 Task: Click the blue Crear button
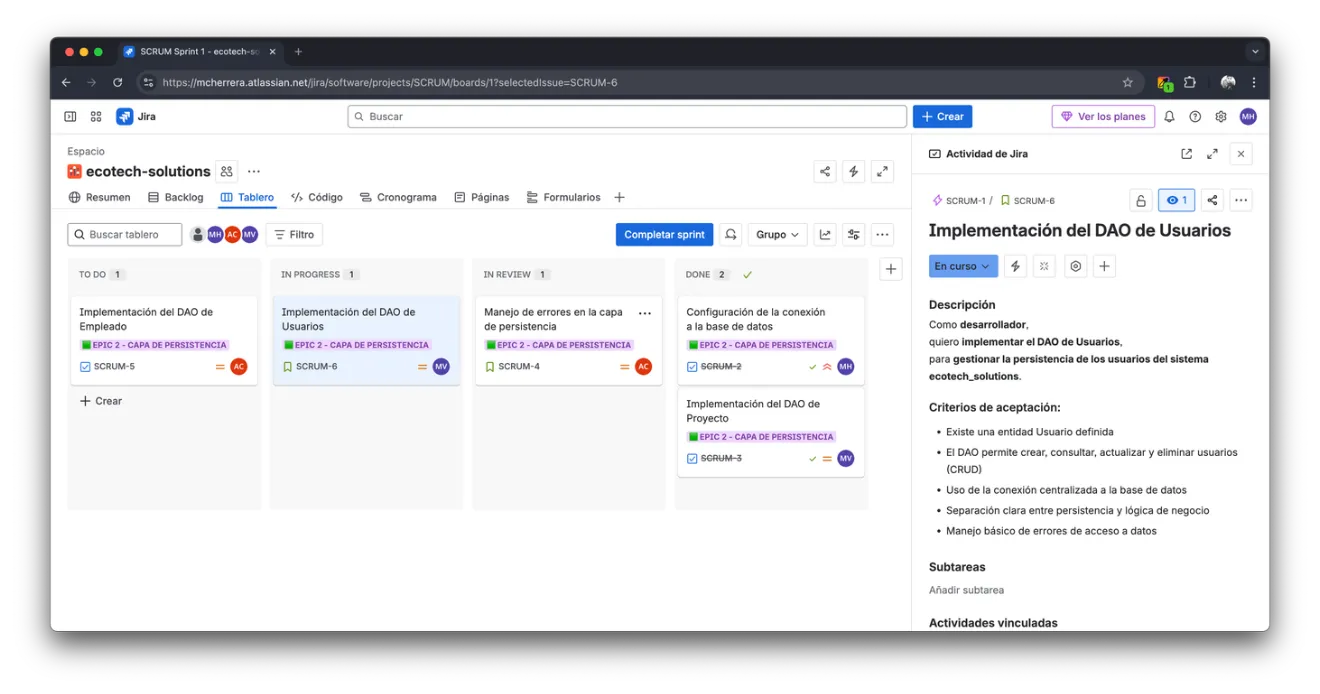pos(942,117)
